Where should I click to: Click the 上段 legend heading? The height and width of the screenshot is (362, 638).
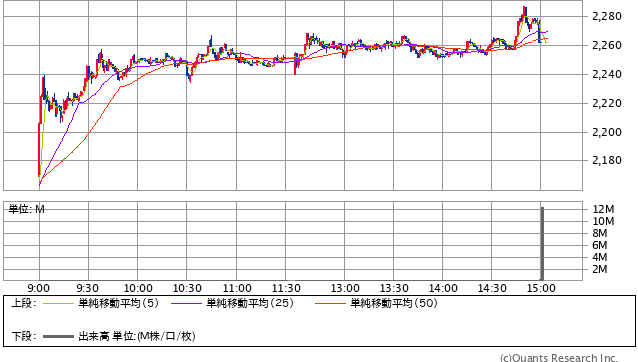(24, 303)
